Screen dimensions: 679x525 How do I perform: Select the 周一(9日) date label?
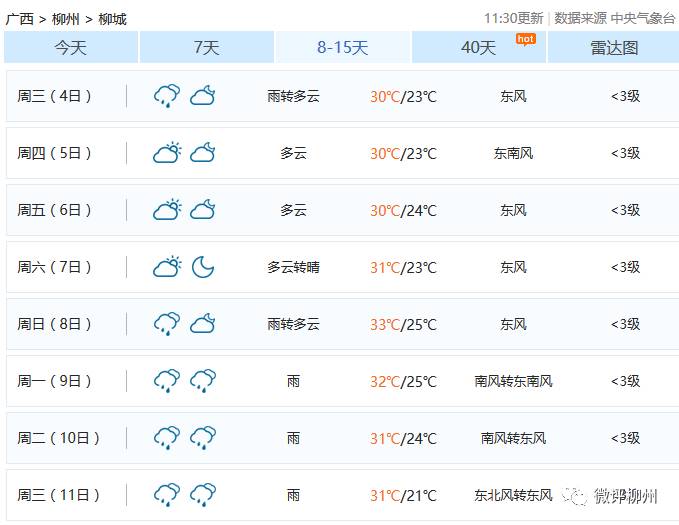point(54,381)
